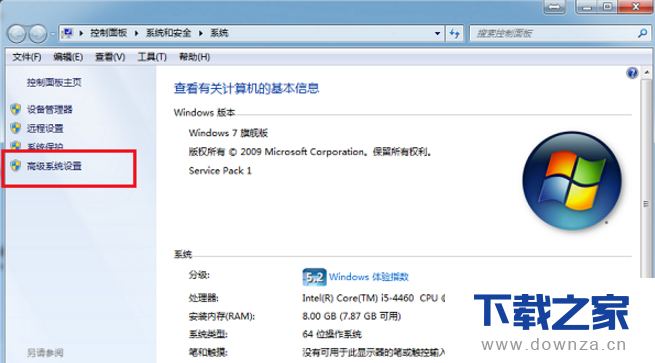Click the refresh button beside address bar
This screenshot has height=363, width=655.
pyautogui.click(x=454, y=33)
